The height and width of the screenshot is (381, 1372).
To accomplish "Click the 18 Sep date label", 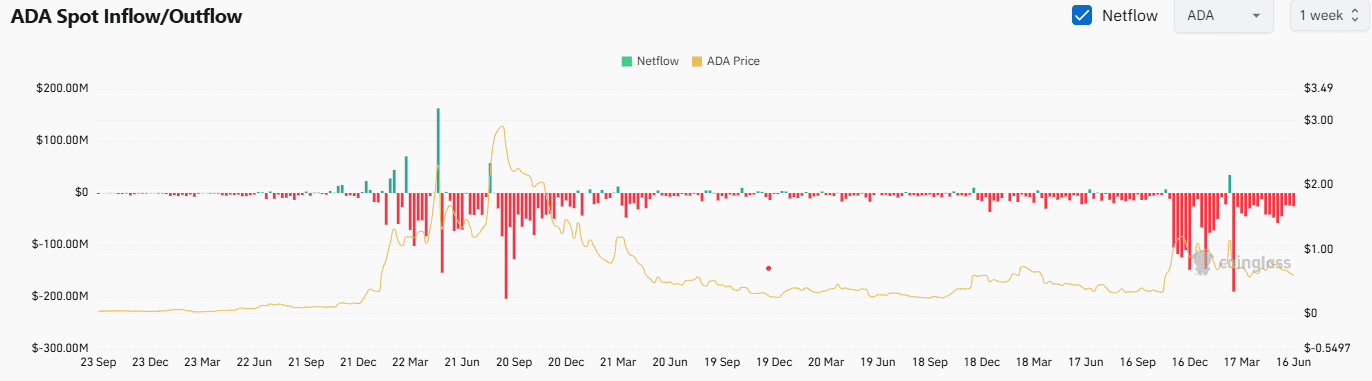I will tap(930, 363).
